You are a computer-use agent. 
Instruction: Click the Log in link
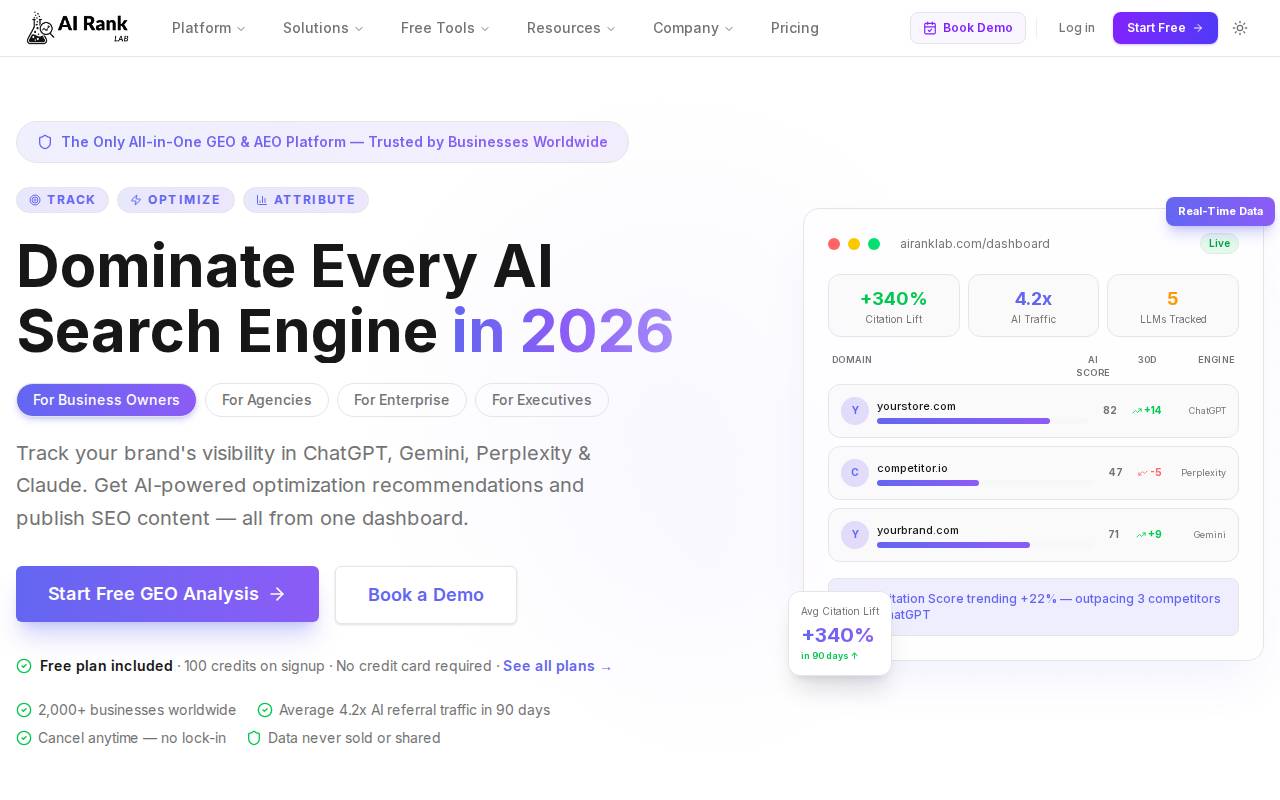click(x=1077, y=28)
